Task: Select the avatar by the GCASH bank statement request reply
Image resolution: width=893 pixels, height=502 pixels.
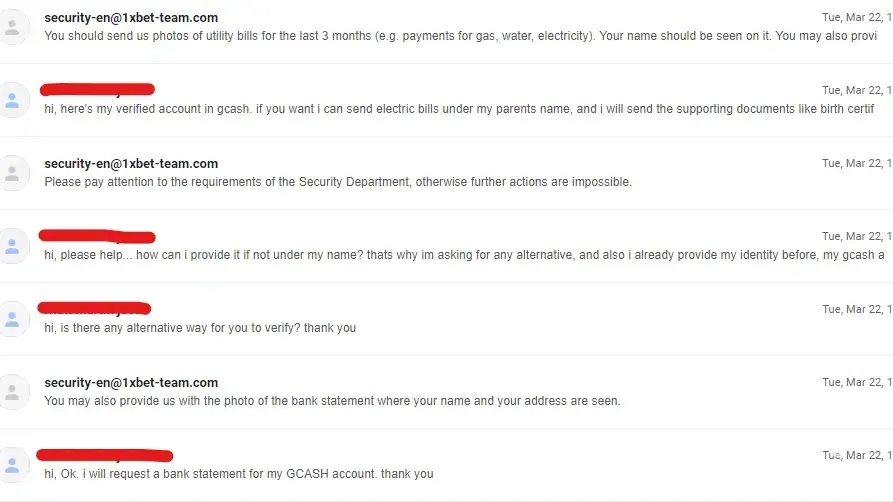Action: pyautogui.click(x=12, y=465)
